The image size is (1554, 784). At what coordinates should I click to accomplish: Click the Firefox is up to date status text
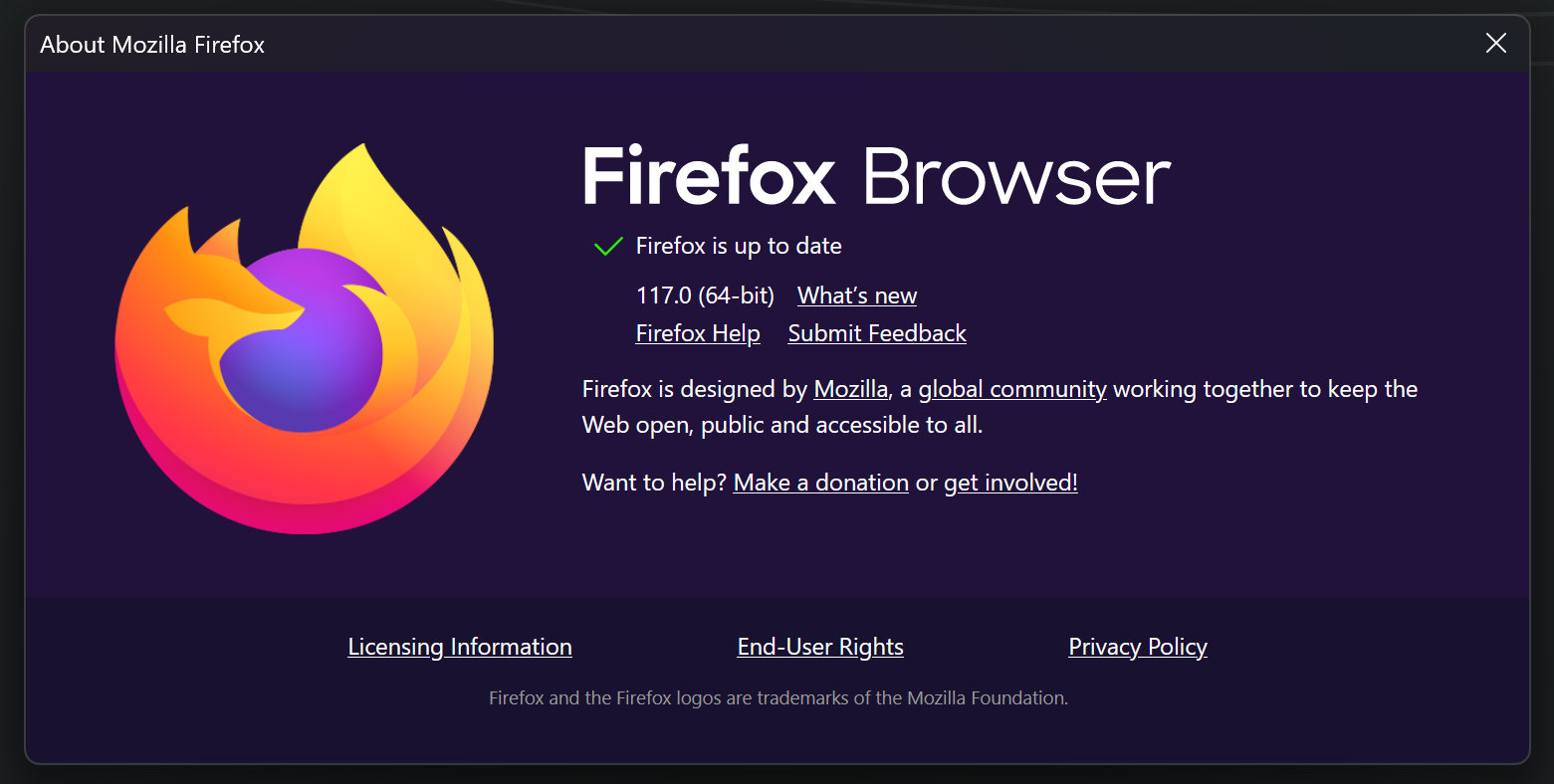(739, 246)
